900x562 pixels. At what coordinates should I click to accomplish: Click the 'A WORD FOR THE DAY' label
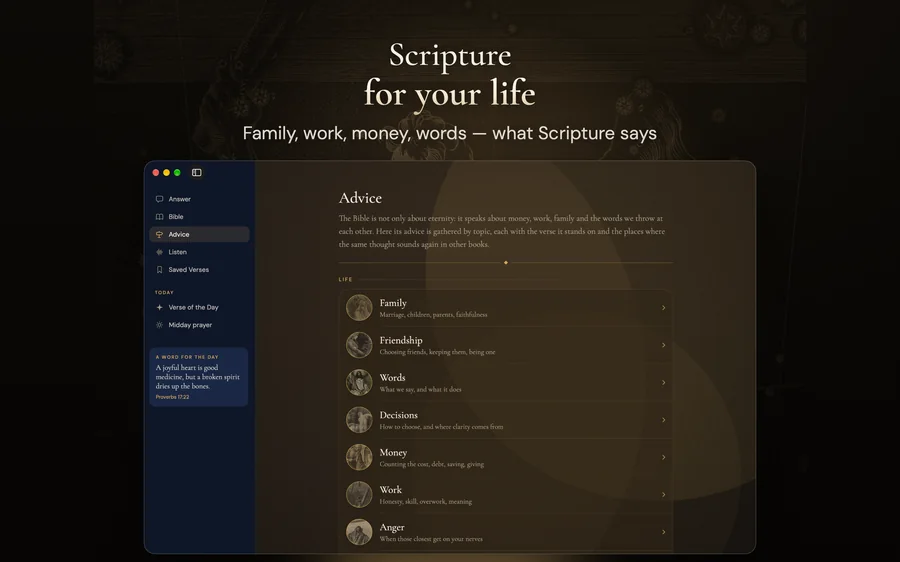[x=187, y=357]
